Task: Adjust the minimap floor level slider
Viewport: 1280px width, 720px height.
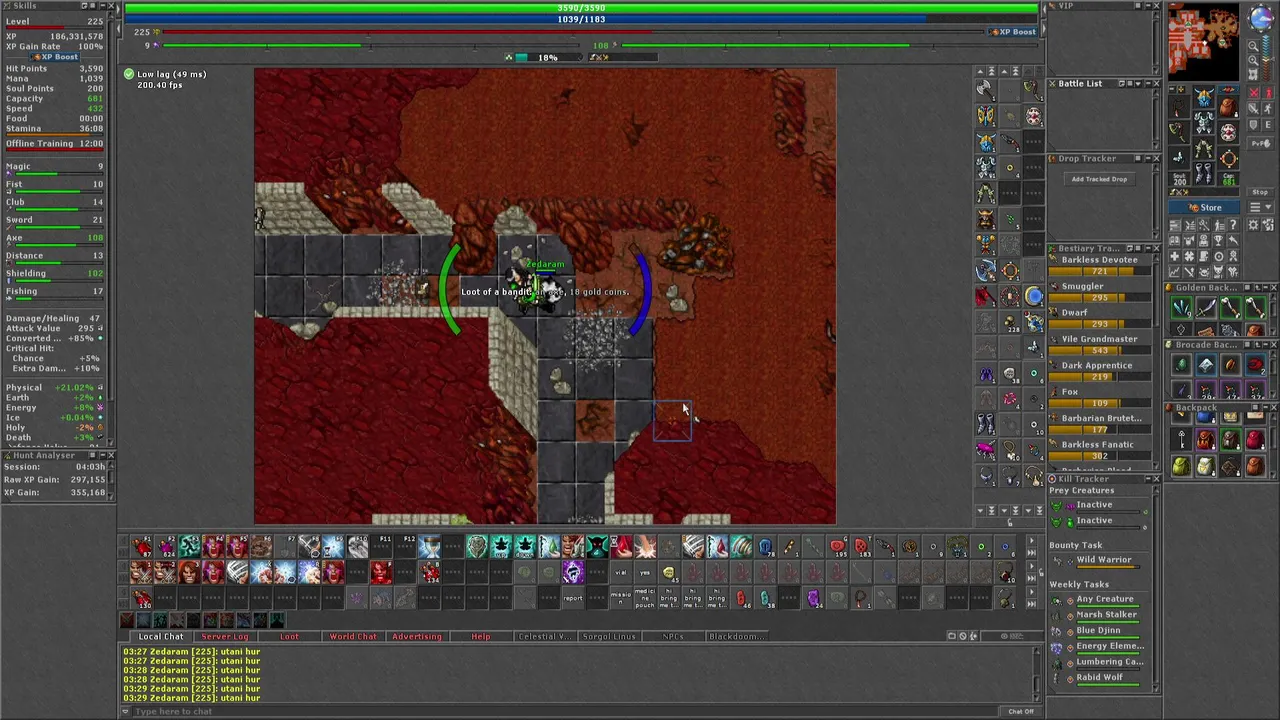Action: tap(1266, 57)
